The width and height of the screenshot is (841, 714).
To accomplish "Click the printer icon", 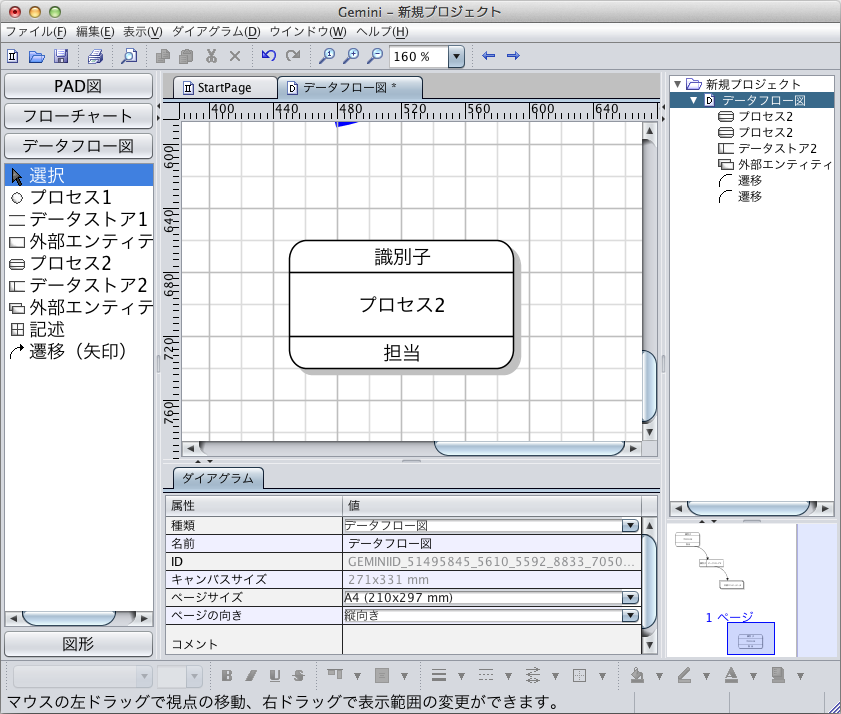I will pyautogui.click(x=95, y=56).
